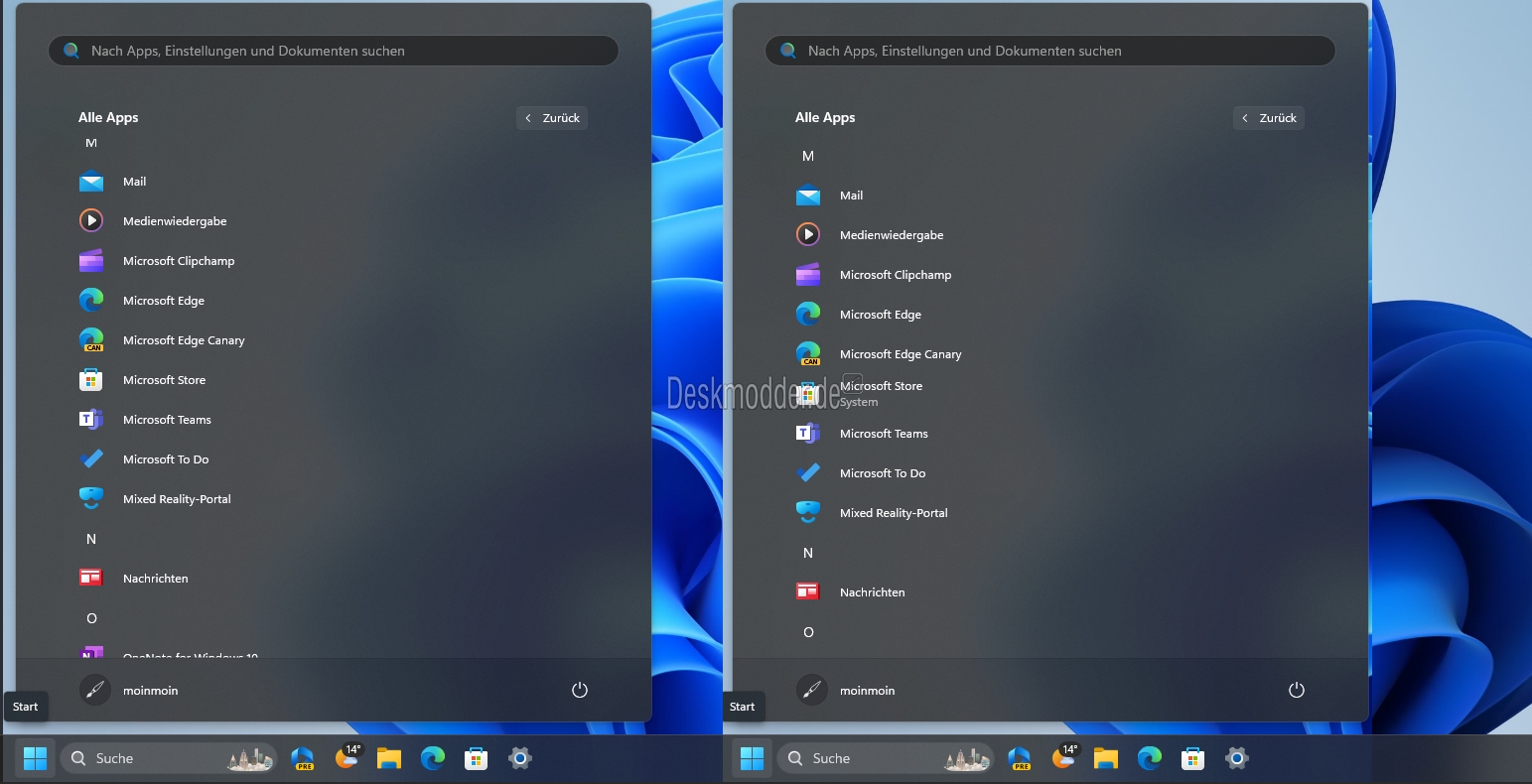Select "Microsoft To Do" label in left menu
The image size is (1532, 784).
pyautogui.click(x=166, y=459)
